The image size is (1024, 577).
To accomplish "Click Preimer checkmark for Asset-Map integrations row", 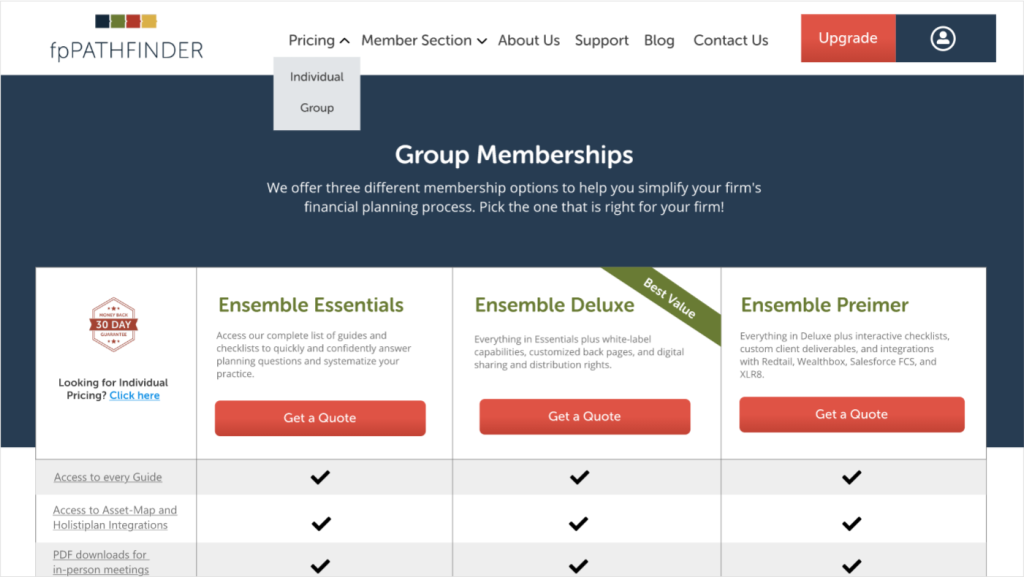I will pyautogui.click(x=851, y=523).
